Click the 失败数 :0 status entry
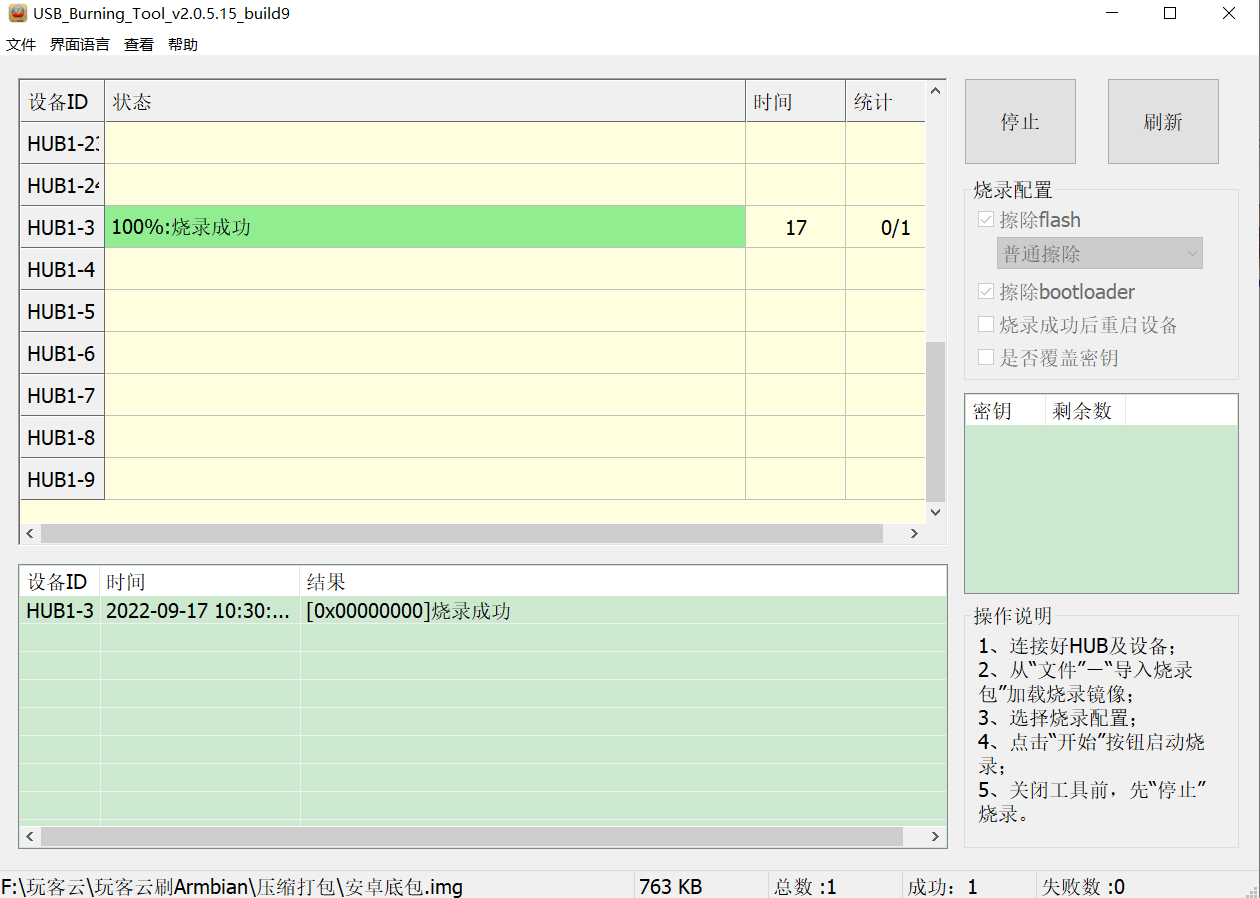The width and height of the screenshot is (1260, 898). click(x=1083, y=887)
